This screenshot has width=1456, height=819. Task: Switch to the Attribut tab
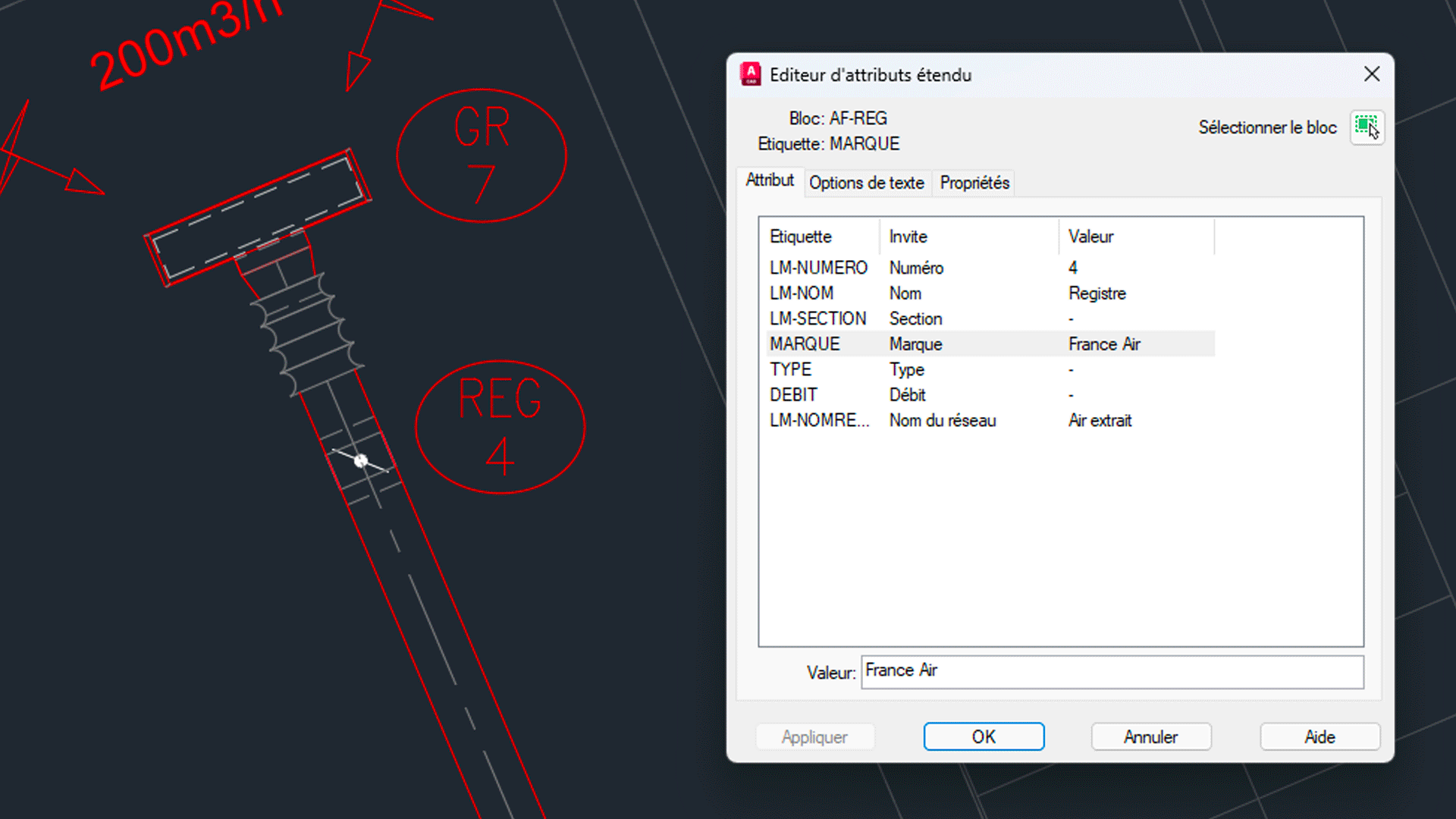(770, 180)
